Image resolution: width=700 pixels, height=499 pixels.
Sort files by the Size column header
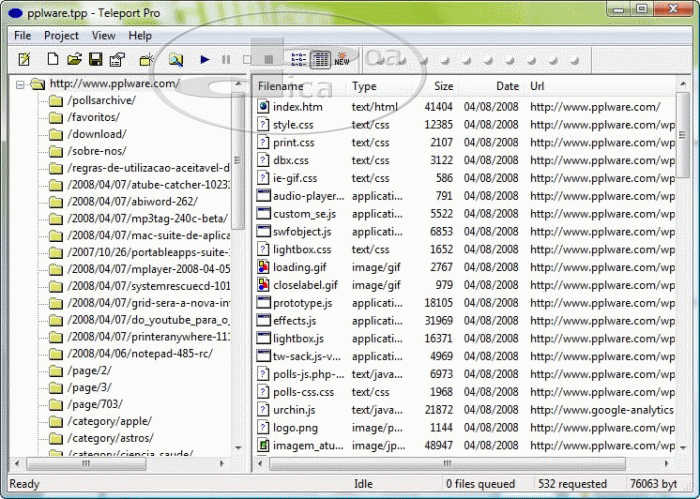(x=443, y=86)
